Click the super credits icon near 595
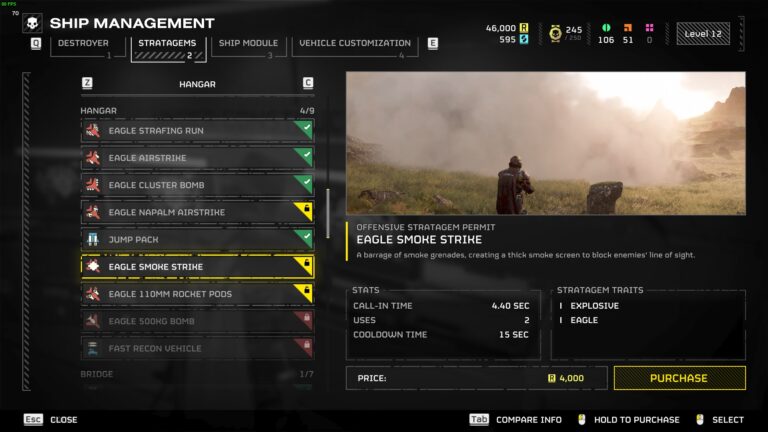This screenshot has width=768, height=432. click(x=524, y=39)
